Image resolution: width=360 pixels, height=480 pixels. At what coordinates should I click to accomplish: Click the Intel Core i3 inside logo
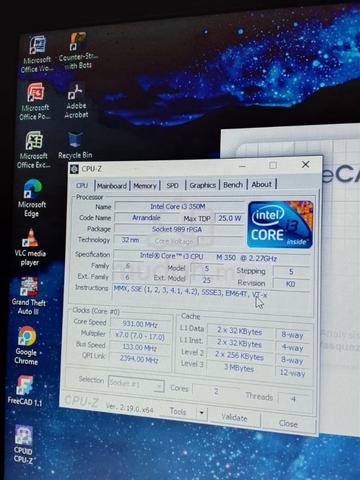pos(280,224)
